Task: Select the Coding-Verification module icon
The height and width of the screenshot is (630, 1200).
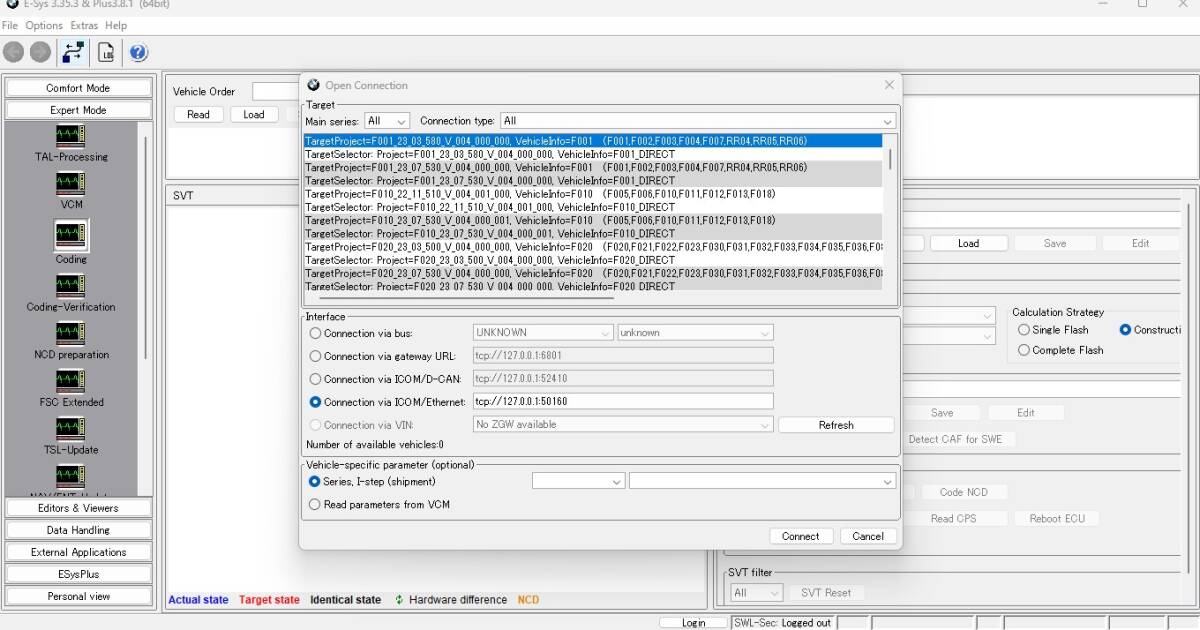Action: click(70, 285)
